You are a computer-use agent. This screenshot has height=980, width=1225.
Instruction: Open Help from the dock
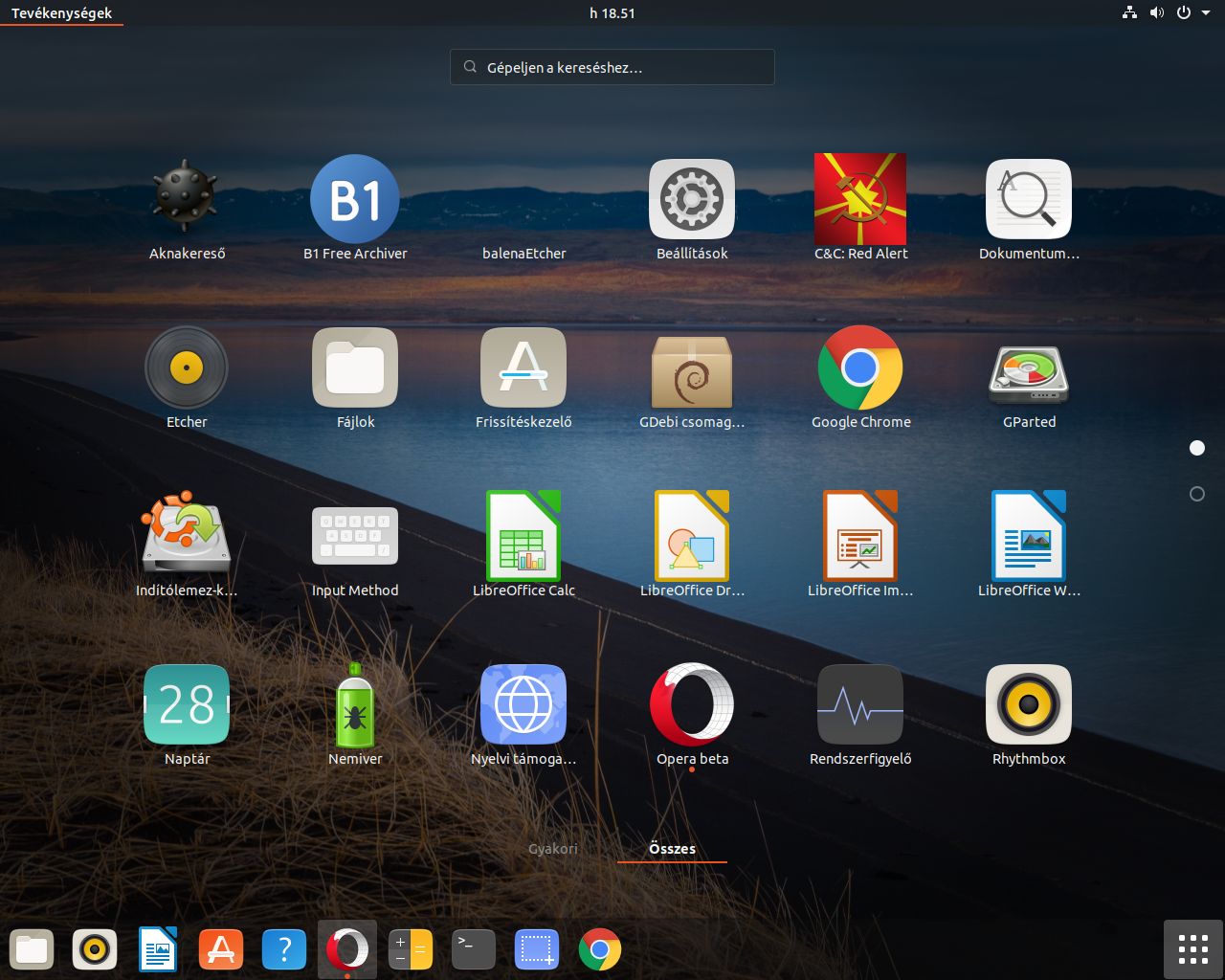[284, 949]
